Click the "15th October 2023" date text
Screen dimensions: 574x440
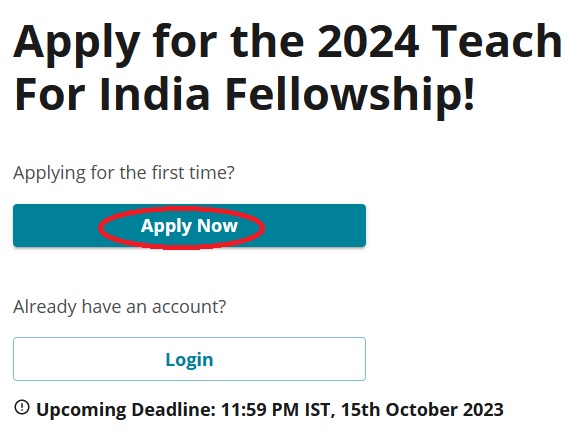click(422, 409)
